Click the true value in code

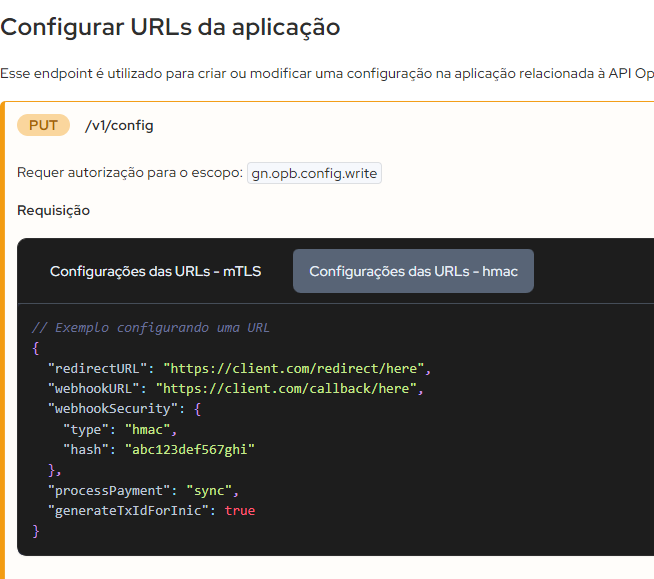click(240, 511)
